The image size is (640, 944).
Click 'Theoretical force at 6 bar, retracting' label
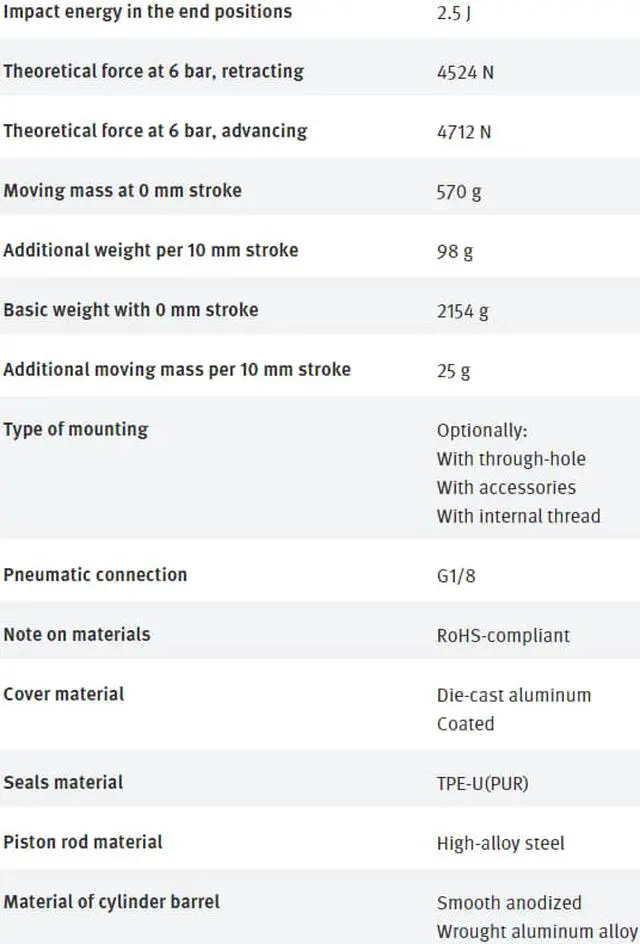[153, 71]
